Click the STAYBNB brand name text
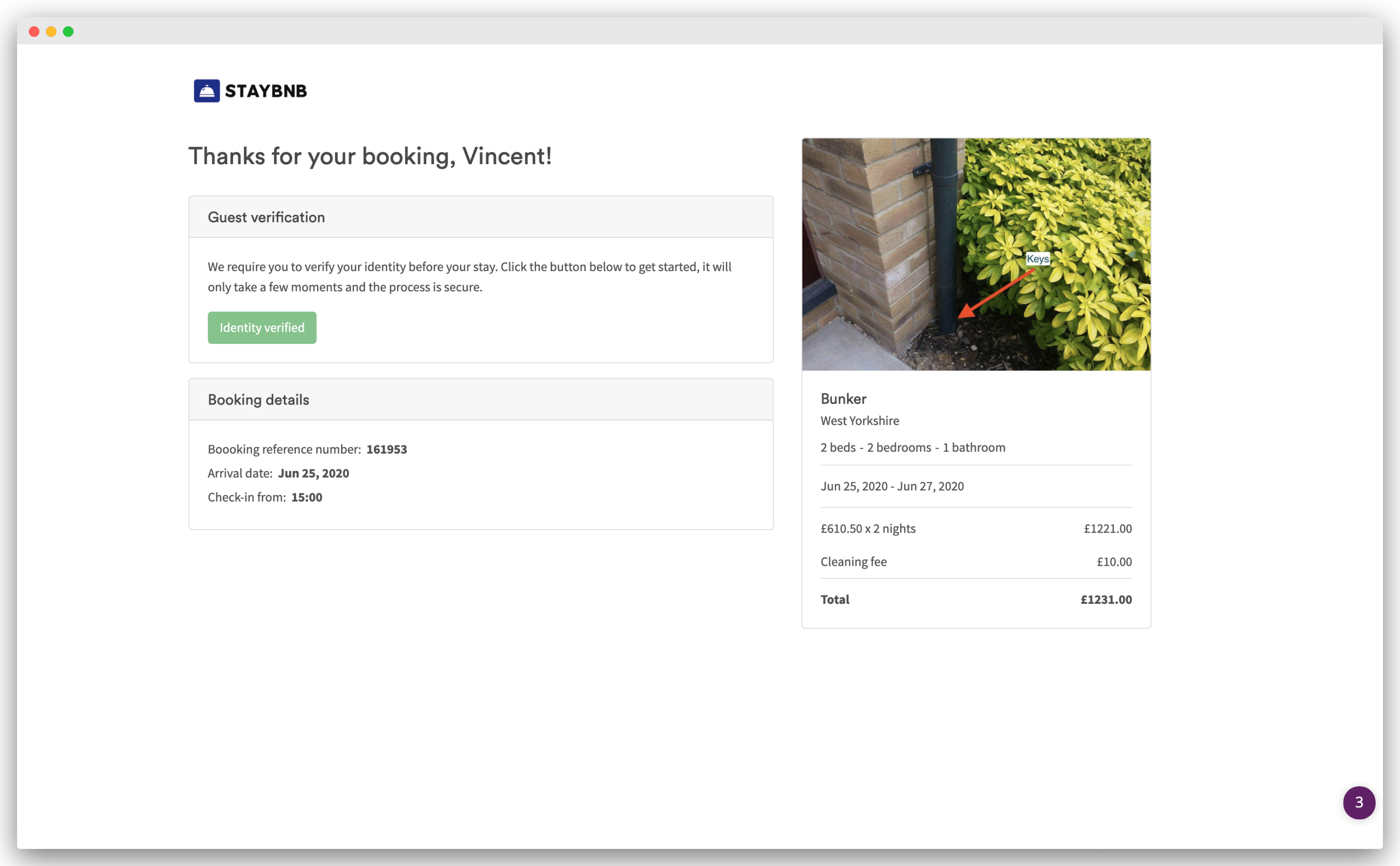This screenshot has width=1400, height=866. [266, 91]
